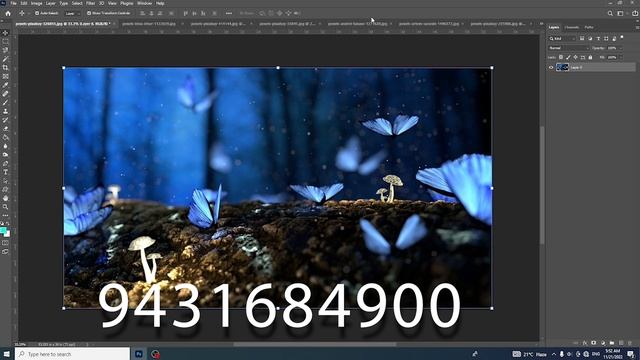The height and width of the screenshot is (360, 640).
Task: Open the Edit menu
Action: (x=24, y=3)
